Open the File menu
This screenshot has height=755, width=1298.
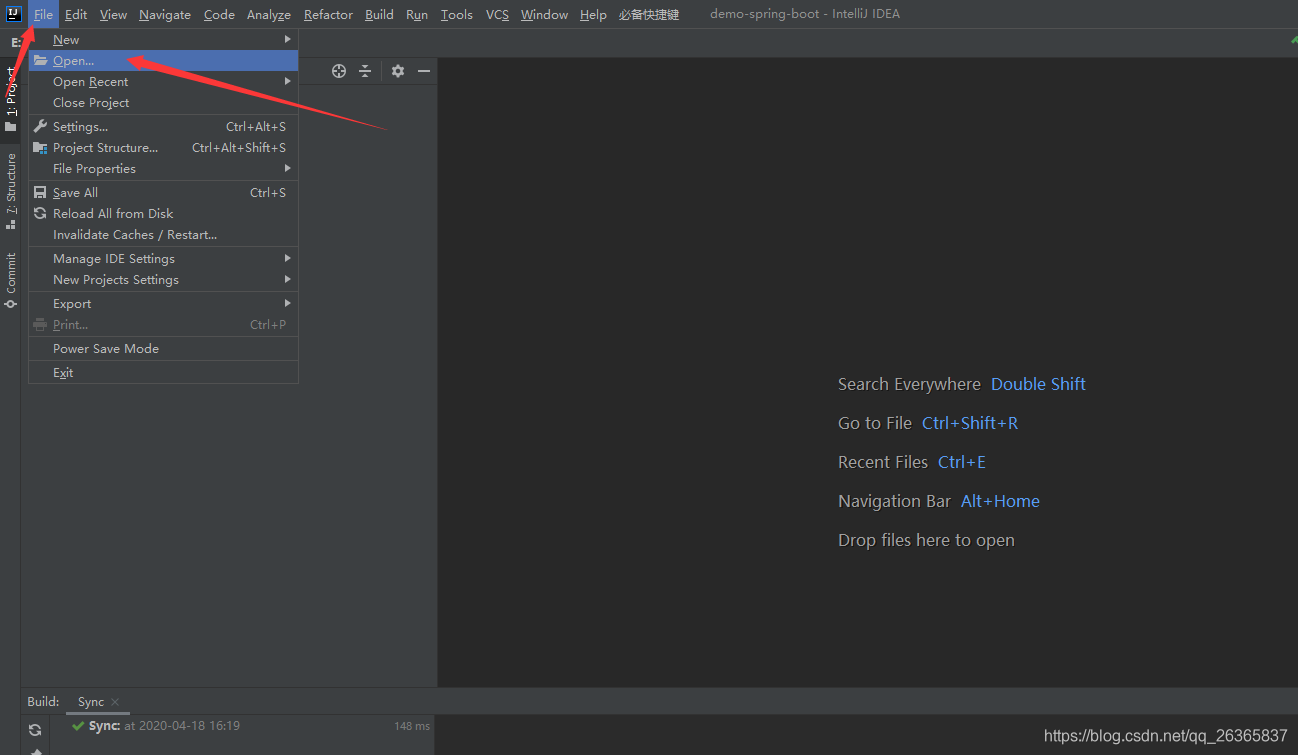pos(43,15)
